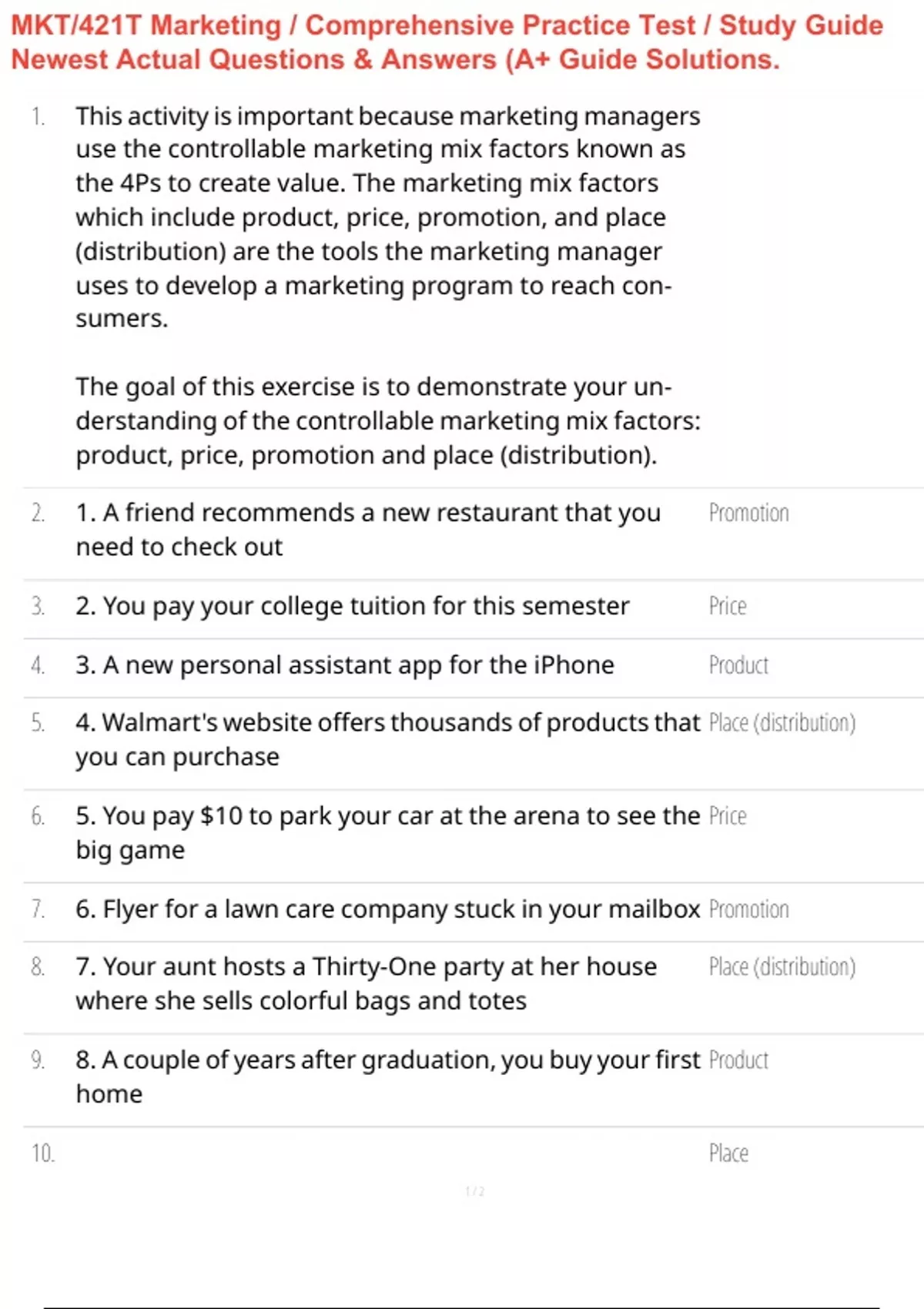The width and height of the screenshot is (924, 1309).
Task: Click the Price answer beside college tuition
Action: [728, 606]
